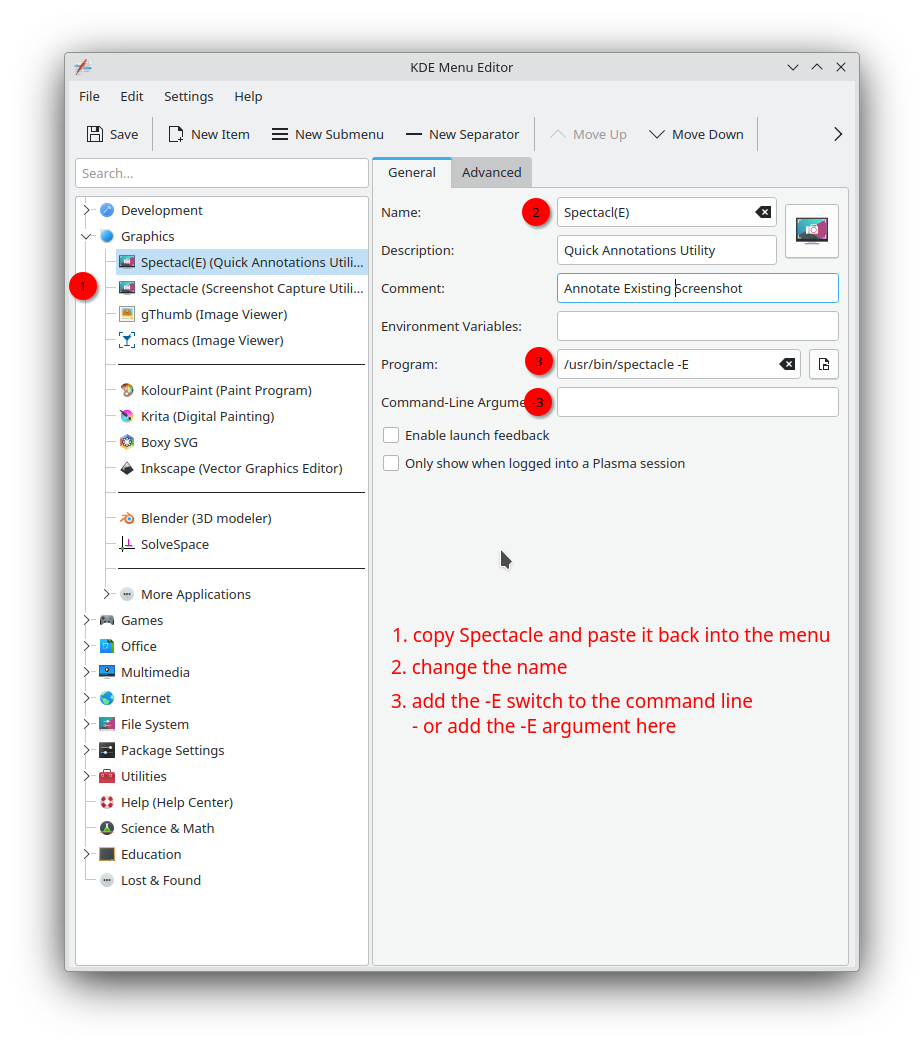
Task: Click the browse file icon beside Program
Action: coord(824,364)
